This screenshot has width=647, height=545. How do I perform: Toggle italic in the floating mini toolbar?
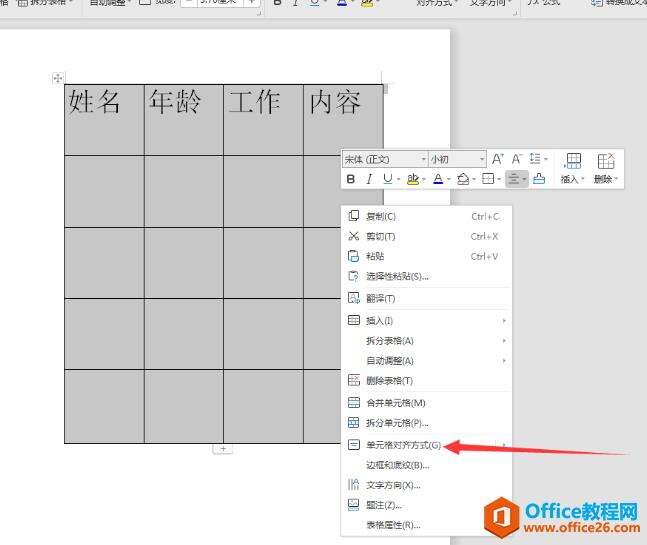pos(369,179)
